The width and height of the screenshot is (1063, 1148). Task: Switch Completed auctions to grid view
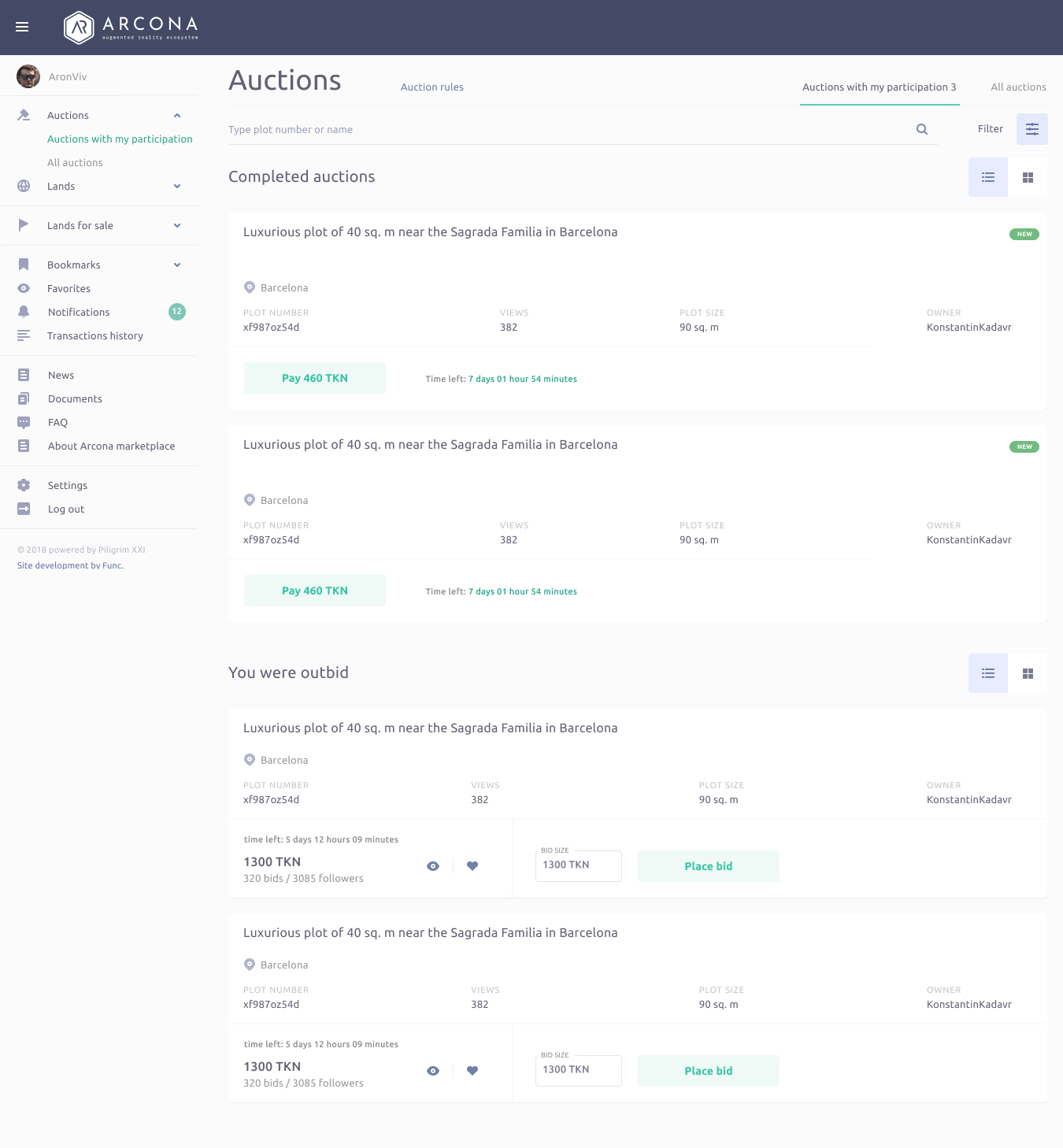(x=1027, y=177)
